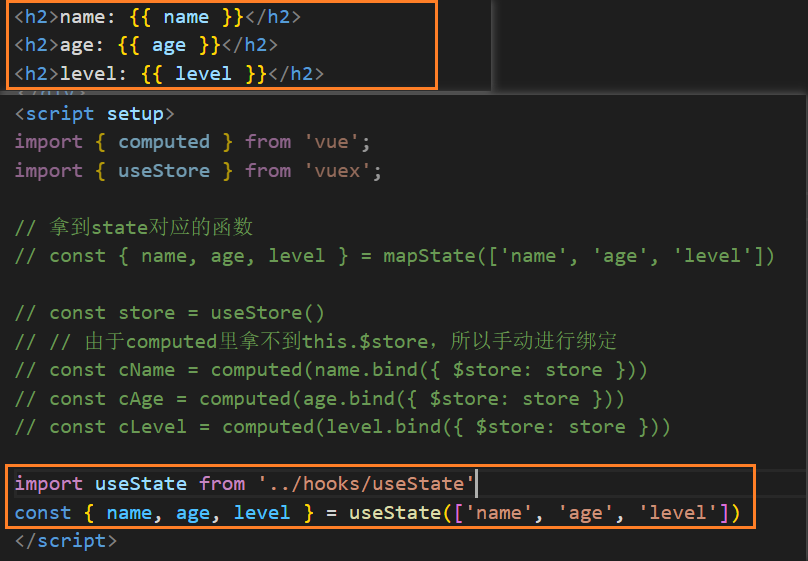The width and height of the screenshot is (808, 561).
Task: Click the 'vuex' string literal
Action: (337, 171)
